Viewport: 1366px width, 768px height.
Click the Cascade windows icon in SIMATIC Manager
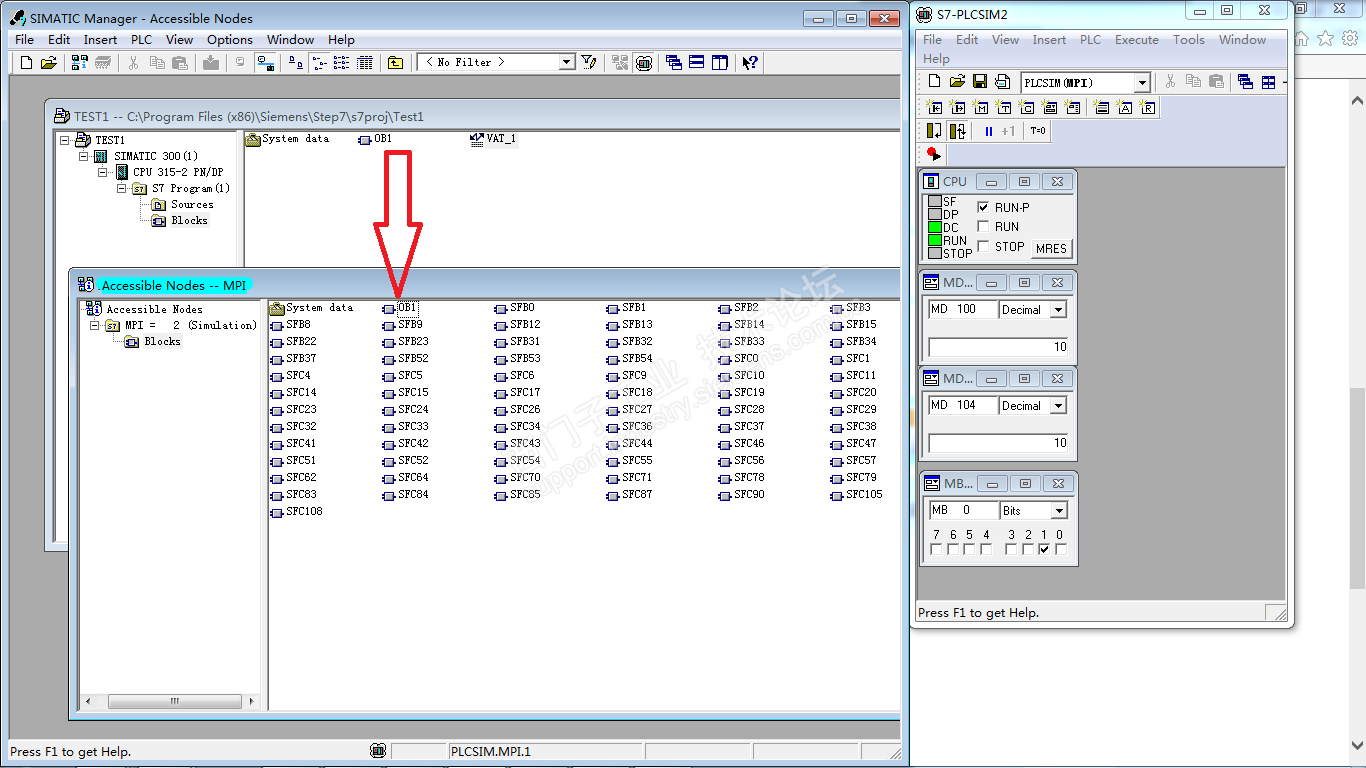pos(674,62)
